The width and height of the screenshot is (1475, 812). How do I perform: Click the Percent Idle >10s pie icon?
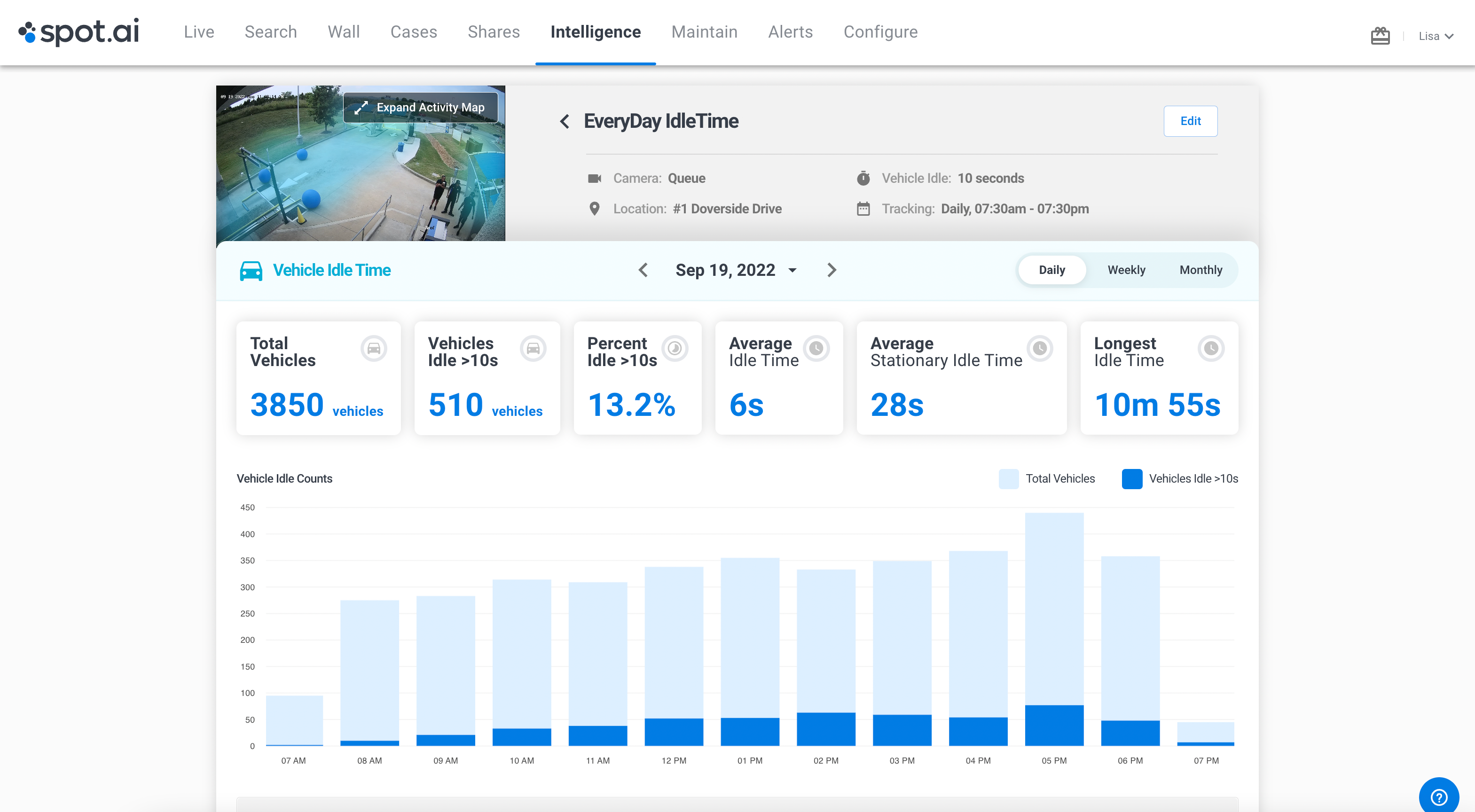[675, 349]
